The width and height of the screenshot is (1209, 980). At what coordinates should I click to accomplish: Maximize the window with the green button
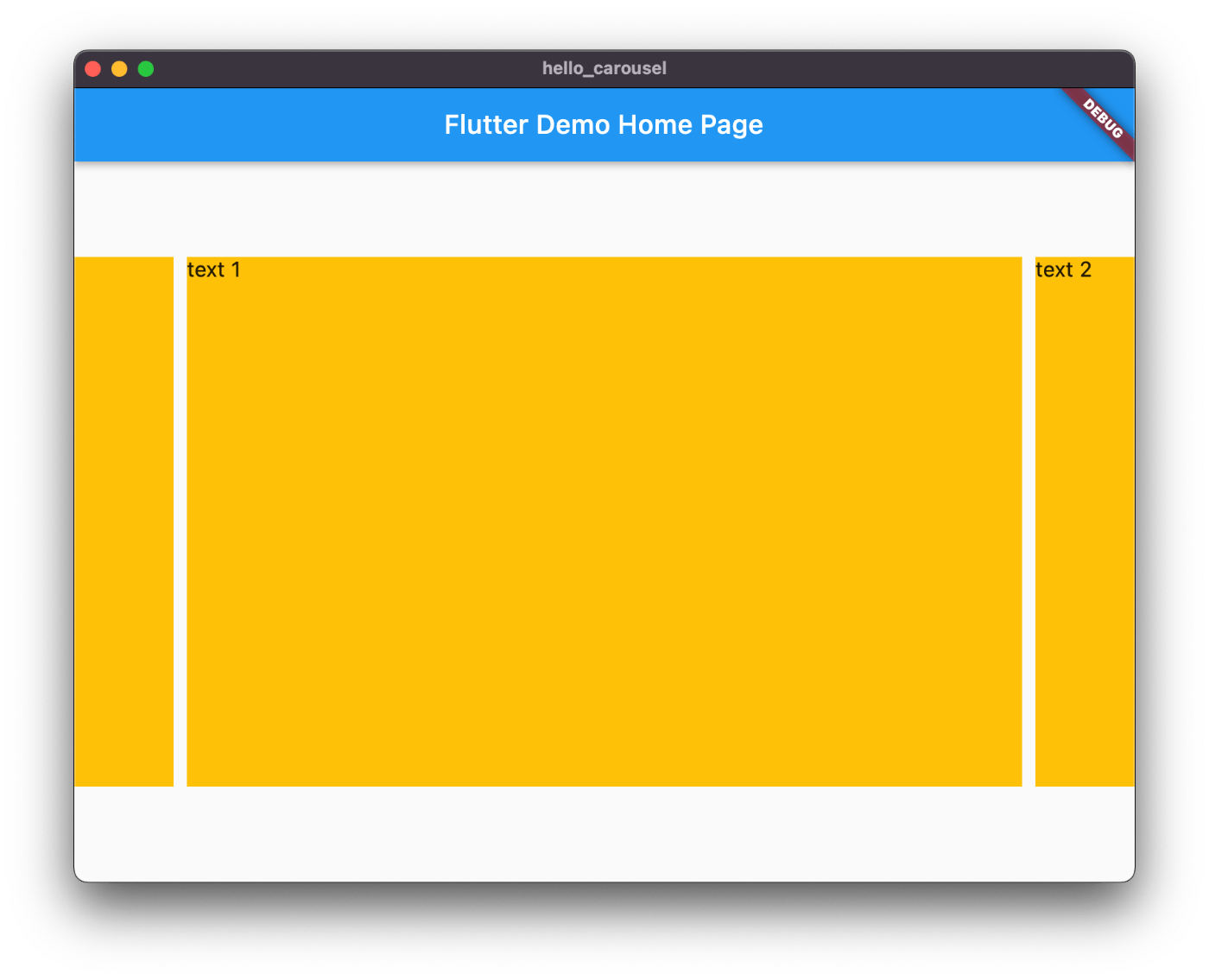pyautogui.click(x=146, y=69)
